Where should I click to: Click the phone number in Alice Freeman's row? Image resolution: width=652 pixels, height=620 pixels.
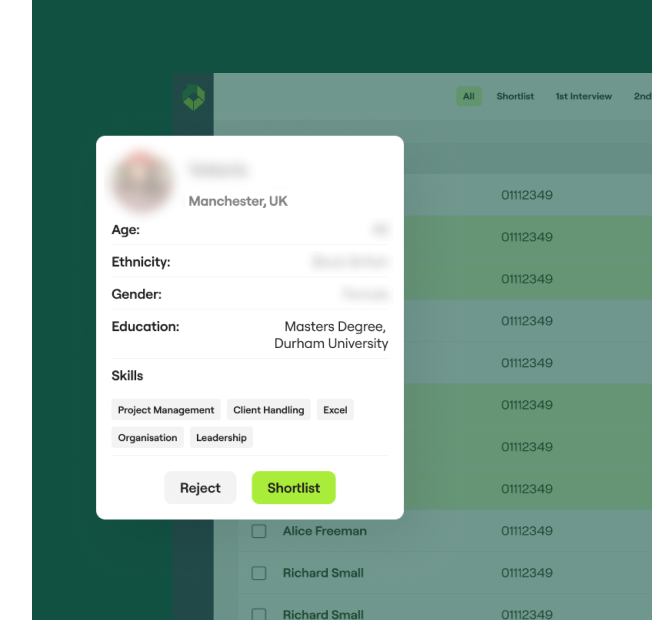526,531
